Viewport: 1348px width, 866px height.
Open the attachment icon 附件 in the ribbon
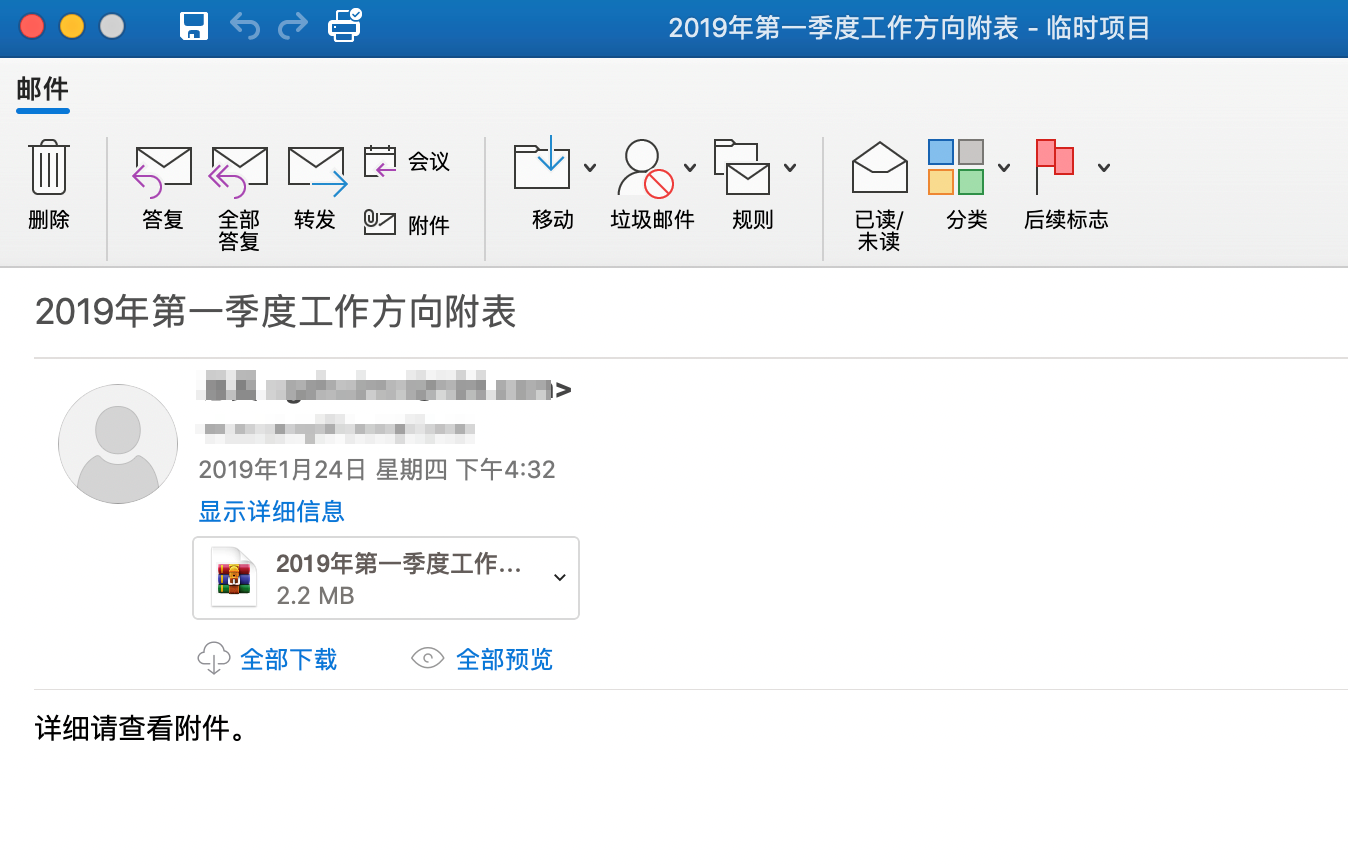410,223
